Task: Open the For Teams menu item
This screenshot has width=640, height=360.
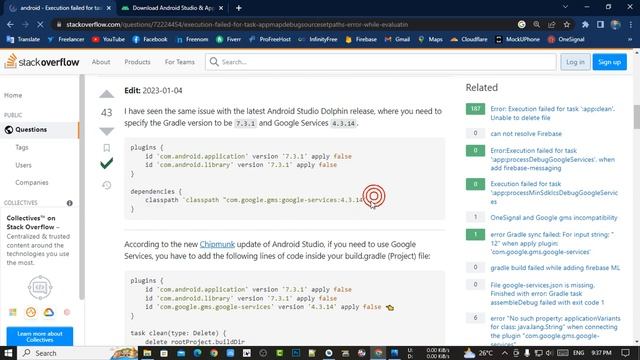Action: coord(180,62)
